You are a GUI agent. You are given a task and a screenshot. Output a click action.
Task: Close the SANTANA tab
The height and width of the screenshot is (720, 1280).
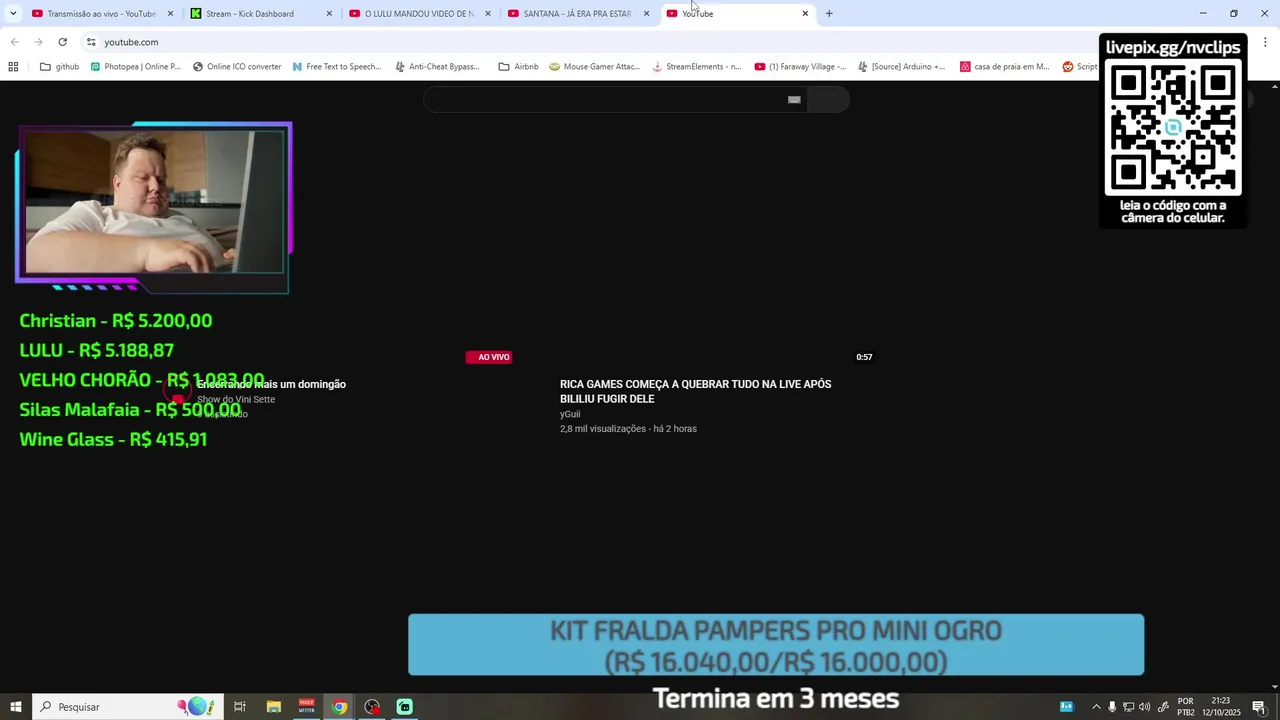tap(646, 14)
